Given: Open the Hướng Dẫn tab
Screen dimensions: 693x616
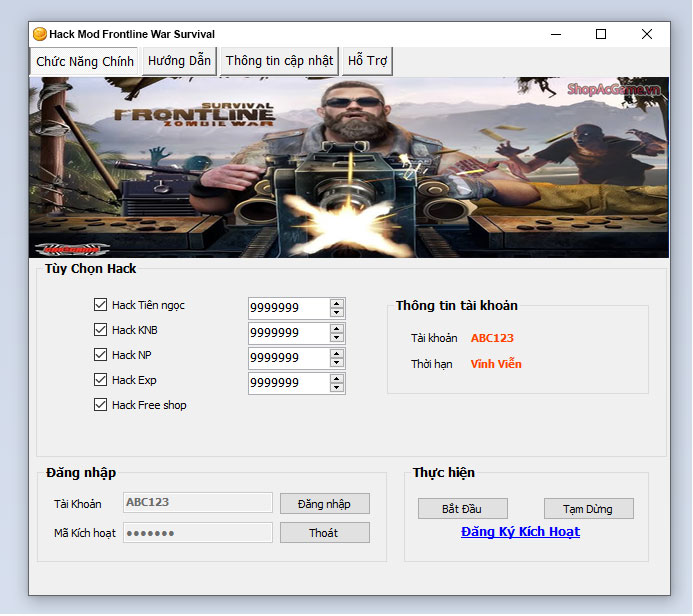Looking at the screenshot, I should coord(179,61).
